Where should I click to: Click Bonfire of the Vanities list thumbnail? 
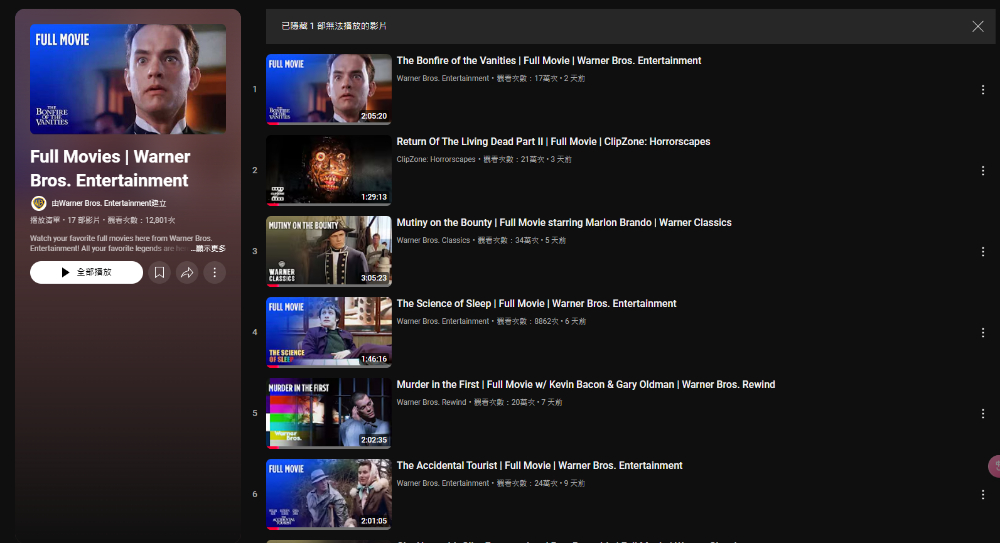tap(328, 89)
